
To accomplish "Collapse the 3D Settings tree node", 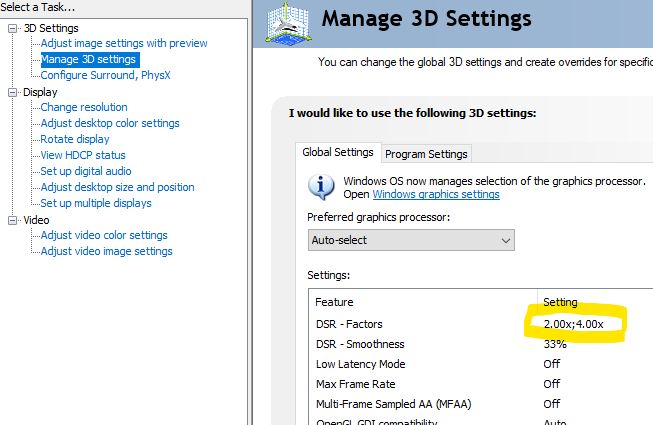I will 12,28.
